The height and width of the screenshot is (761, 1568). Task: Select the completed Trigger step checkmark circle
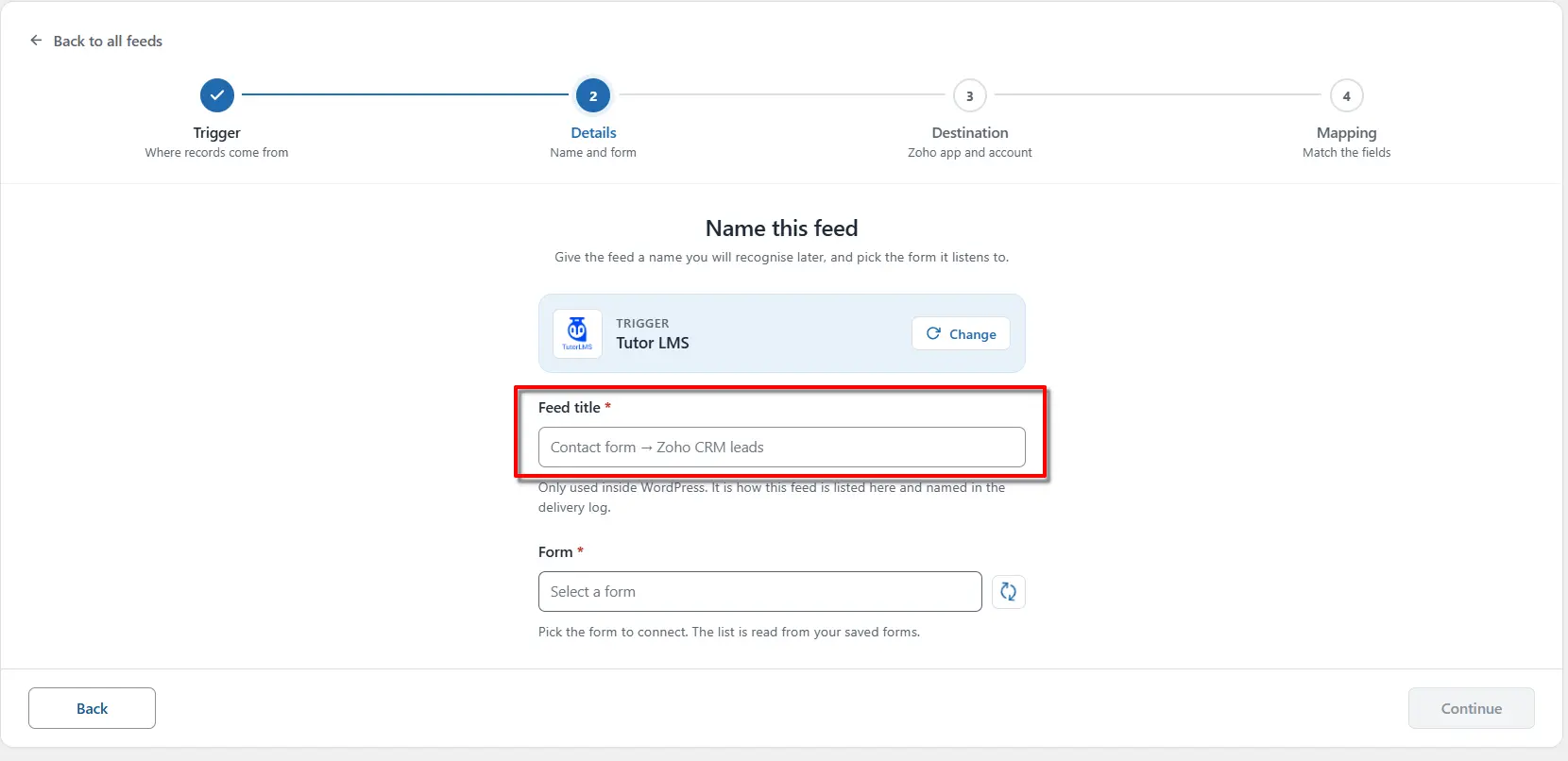click(x=217, y=95)
